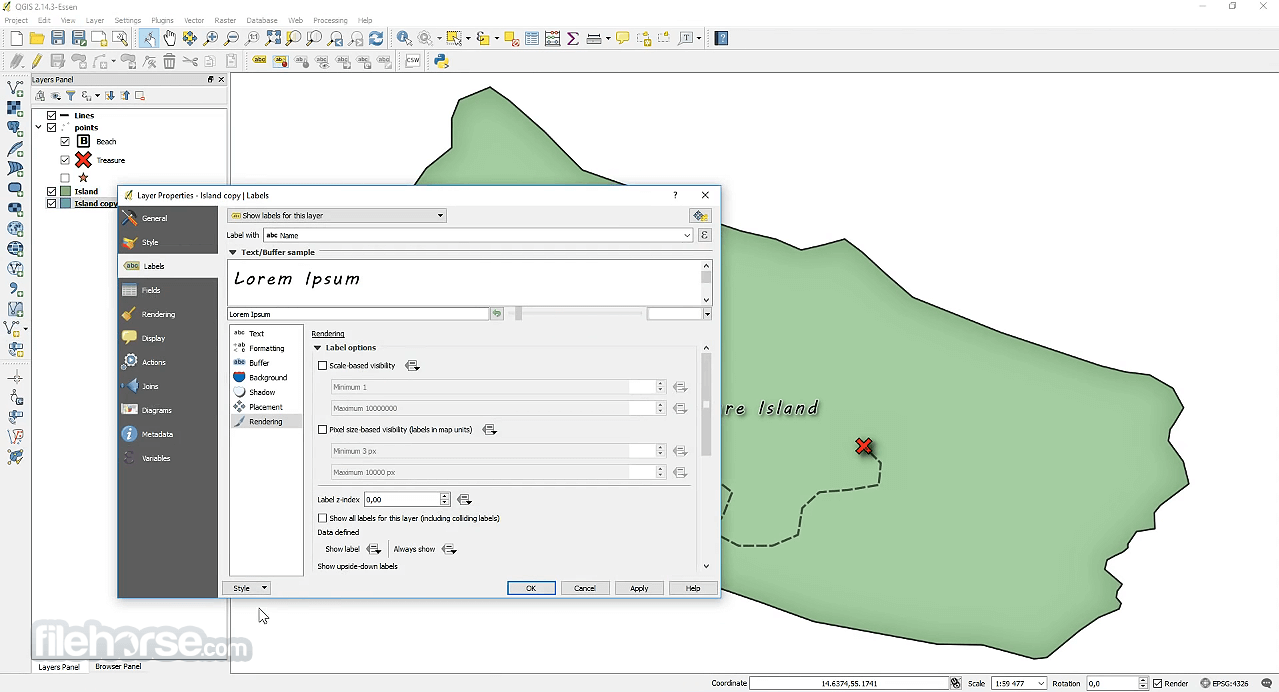Click the Delete Selected trash icon
This screenshot has height=692, width=1279.
tap(169, 61)
